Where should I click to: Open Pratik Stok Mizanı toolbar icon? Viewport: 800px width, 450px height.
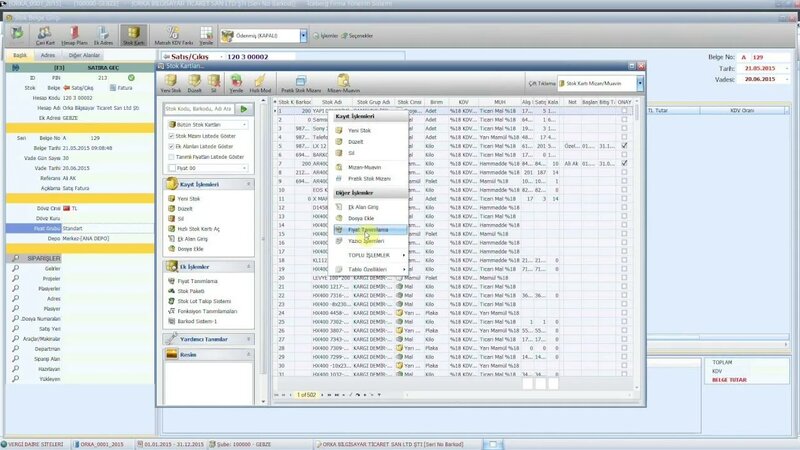pos(301,81)
